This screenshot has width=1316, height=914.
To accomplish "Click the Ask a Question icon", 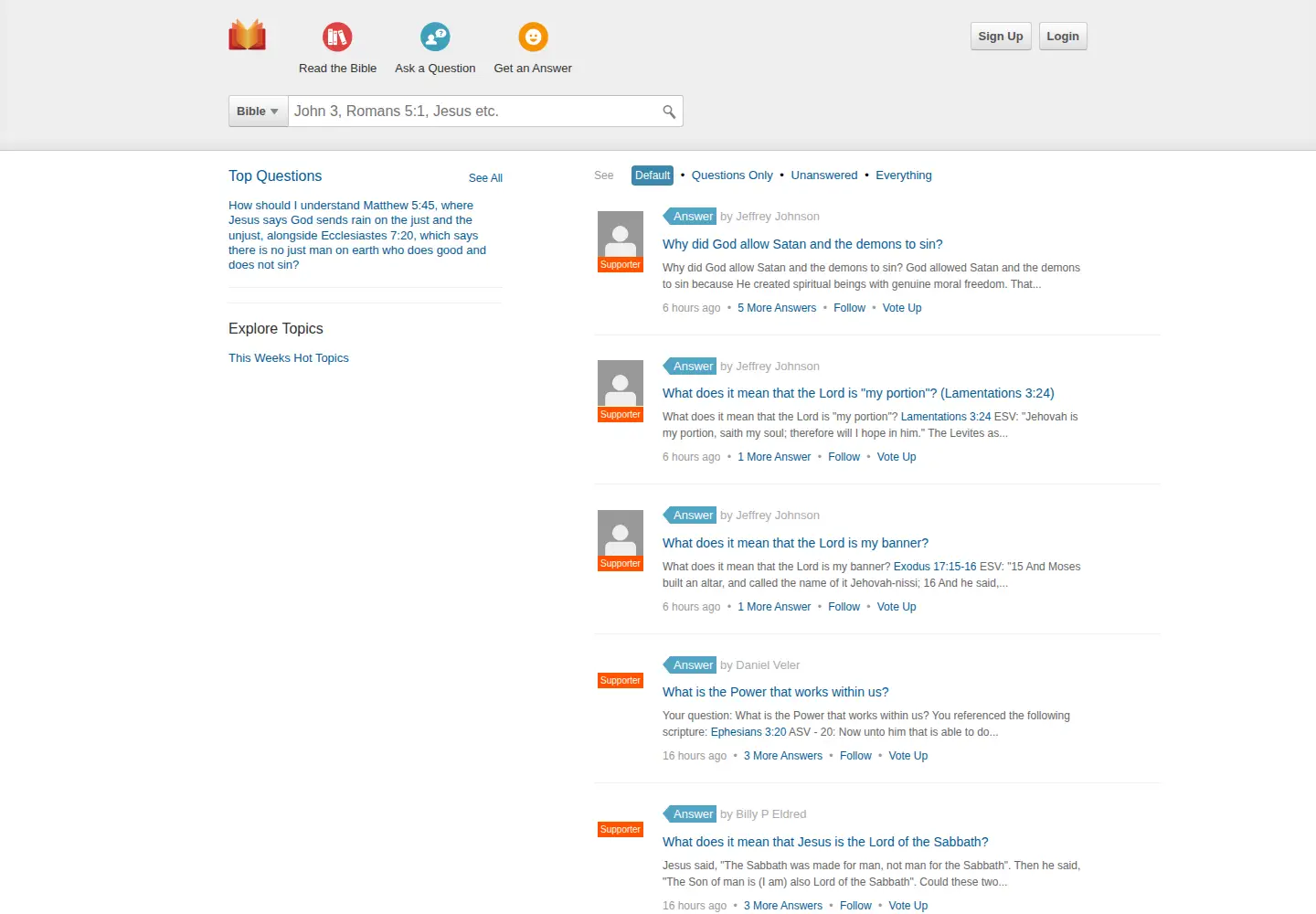I will tap(435, 37).
